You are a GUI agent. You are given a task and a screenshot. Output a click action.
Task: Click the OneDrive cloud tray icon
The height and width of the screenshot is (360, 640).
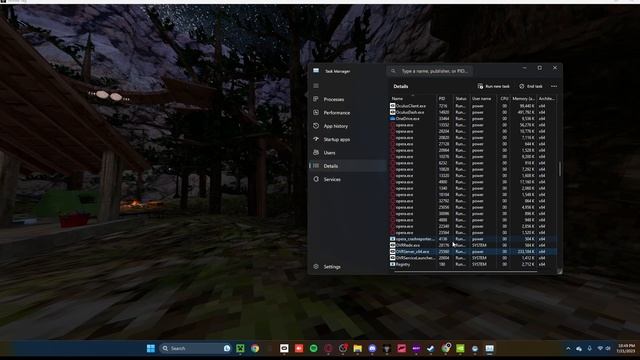pos(579,348)
